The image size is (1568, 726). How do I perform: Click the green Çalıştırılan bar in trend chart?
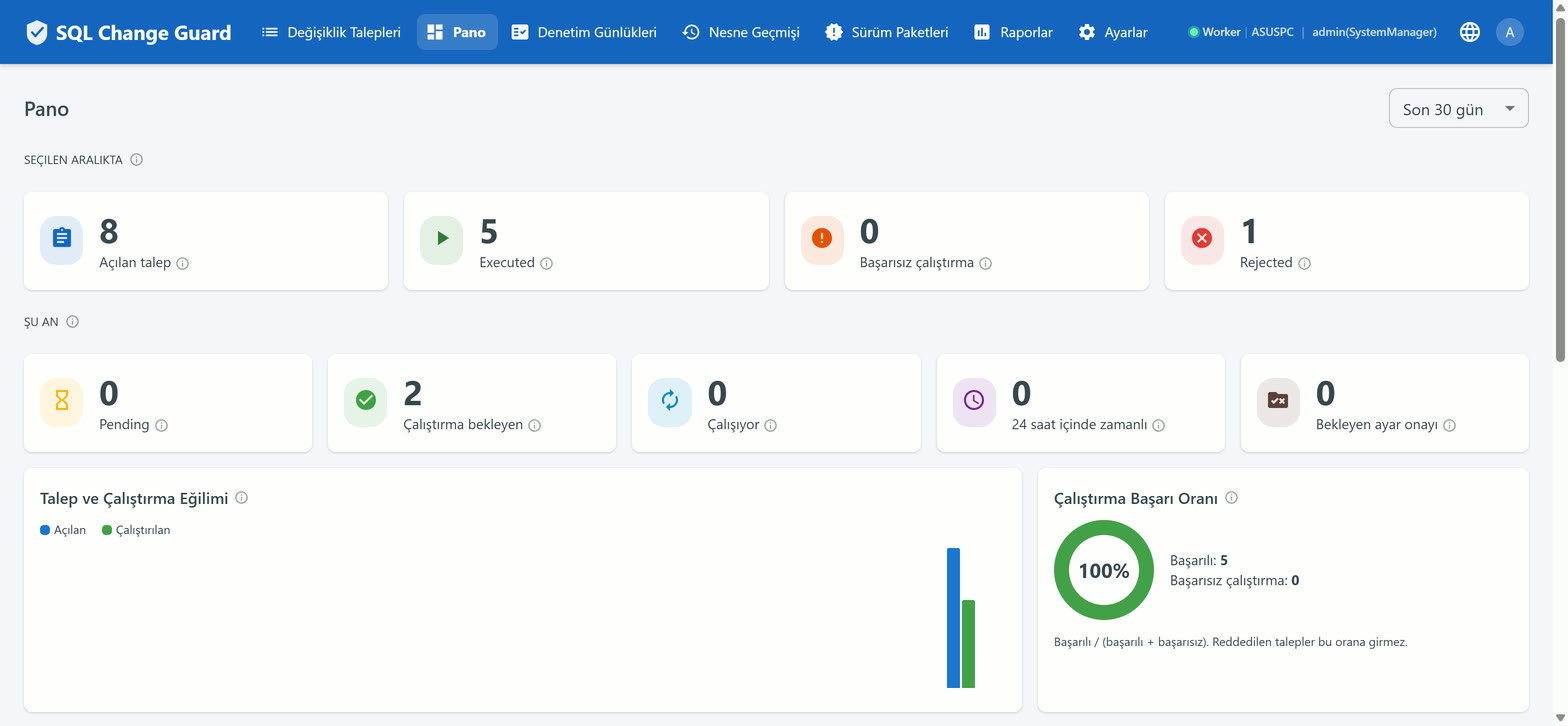pyautogui.click(x=968, y=644)
